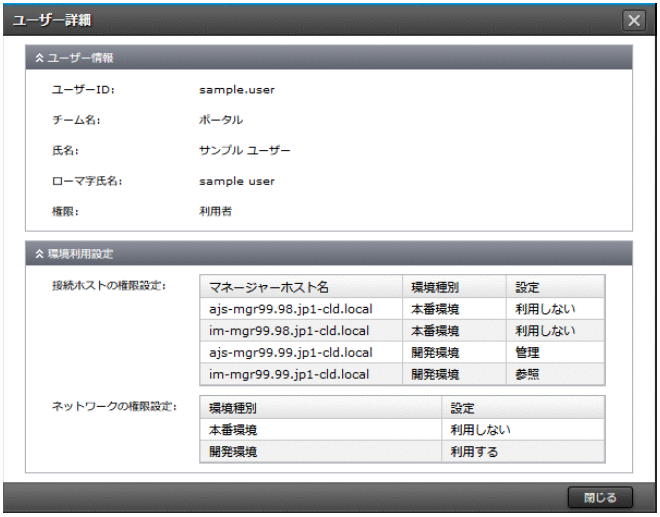Click the マネージャーホスト名 column header
This screenshot has width=660, height=517.
(x=301, y=287)
